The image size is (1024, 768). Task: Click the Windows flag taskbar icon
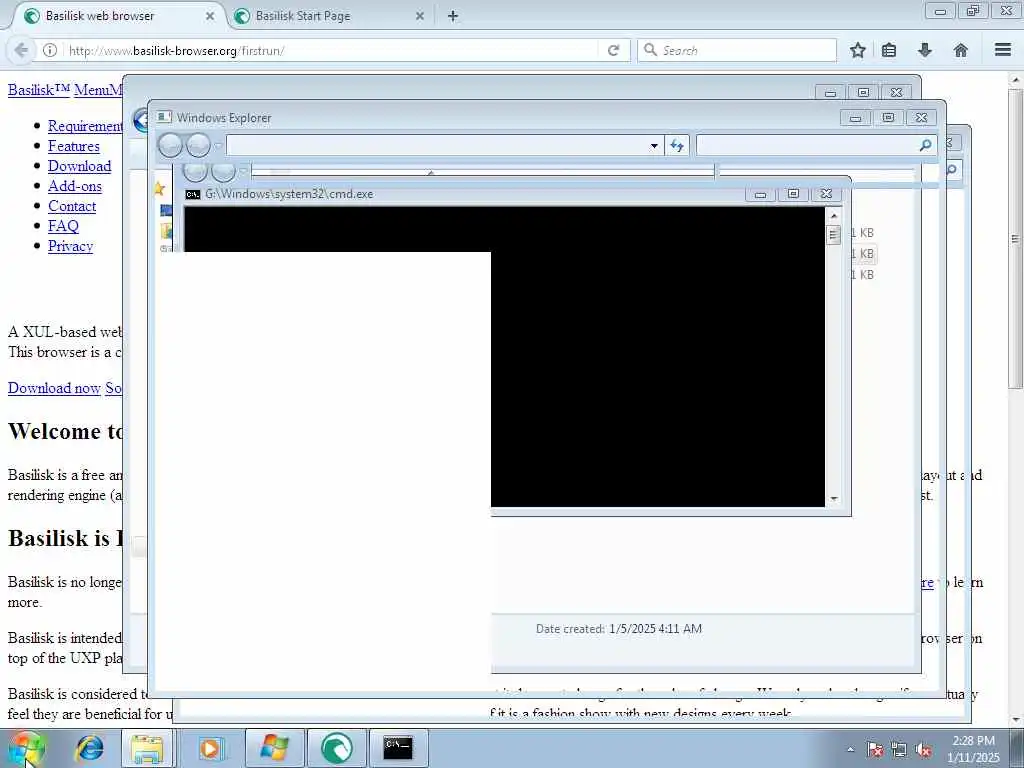point(274,748)
